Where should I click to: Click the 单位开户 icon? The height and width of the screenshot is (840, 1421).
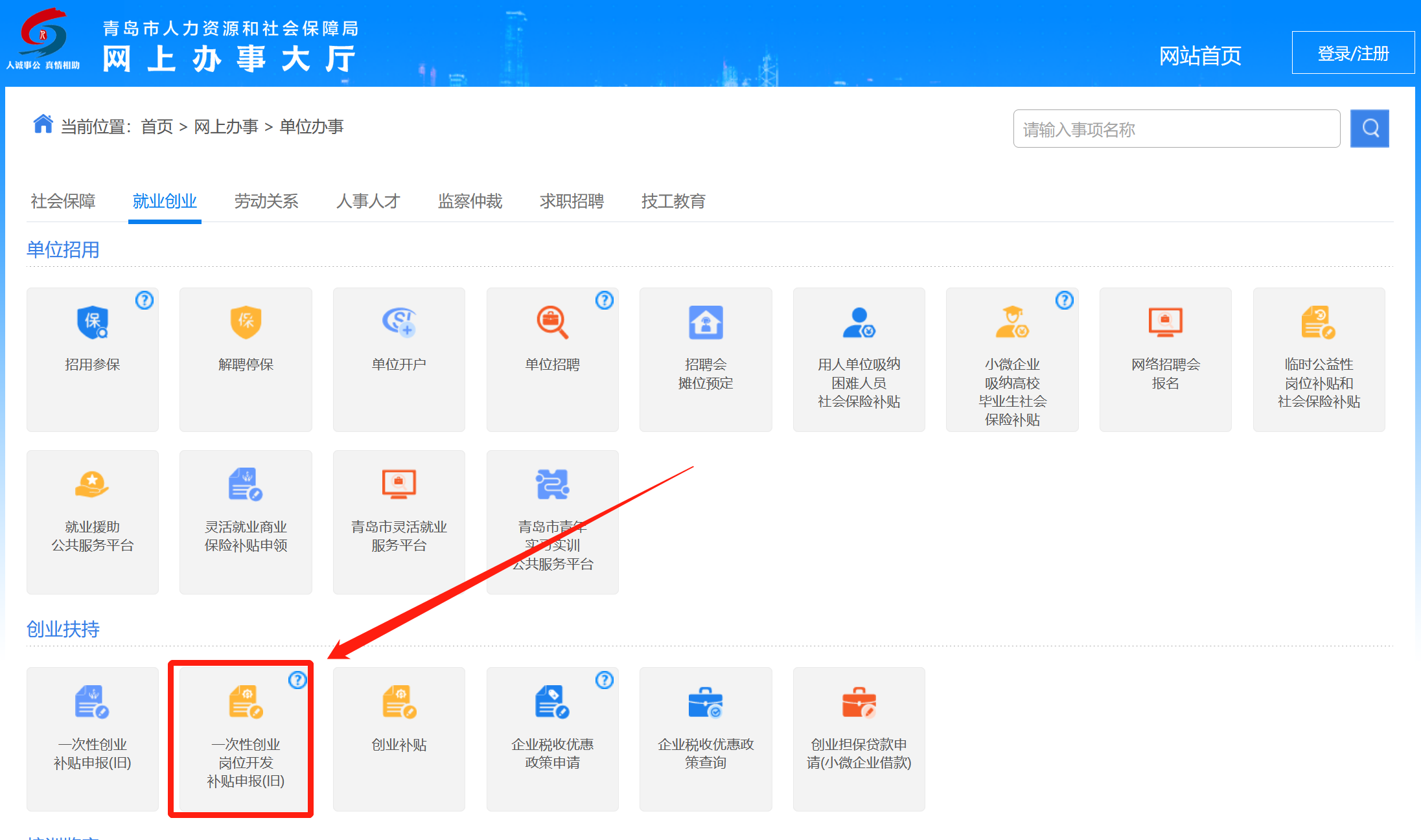click(399, 323)
